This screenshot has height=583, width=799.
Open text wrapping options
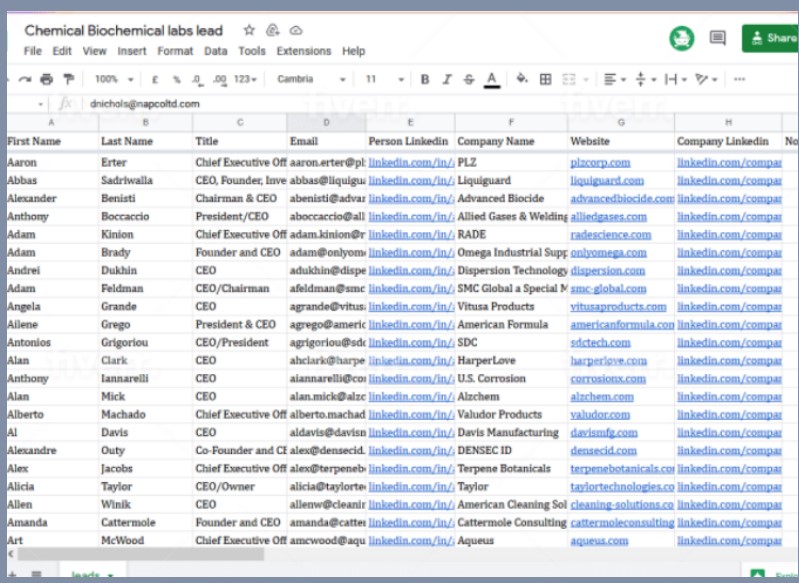pyautogui.click(x=676, y=79)
